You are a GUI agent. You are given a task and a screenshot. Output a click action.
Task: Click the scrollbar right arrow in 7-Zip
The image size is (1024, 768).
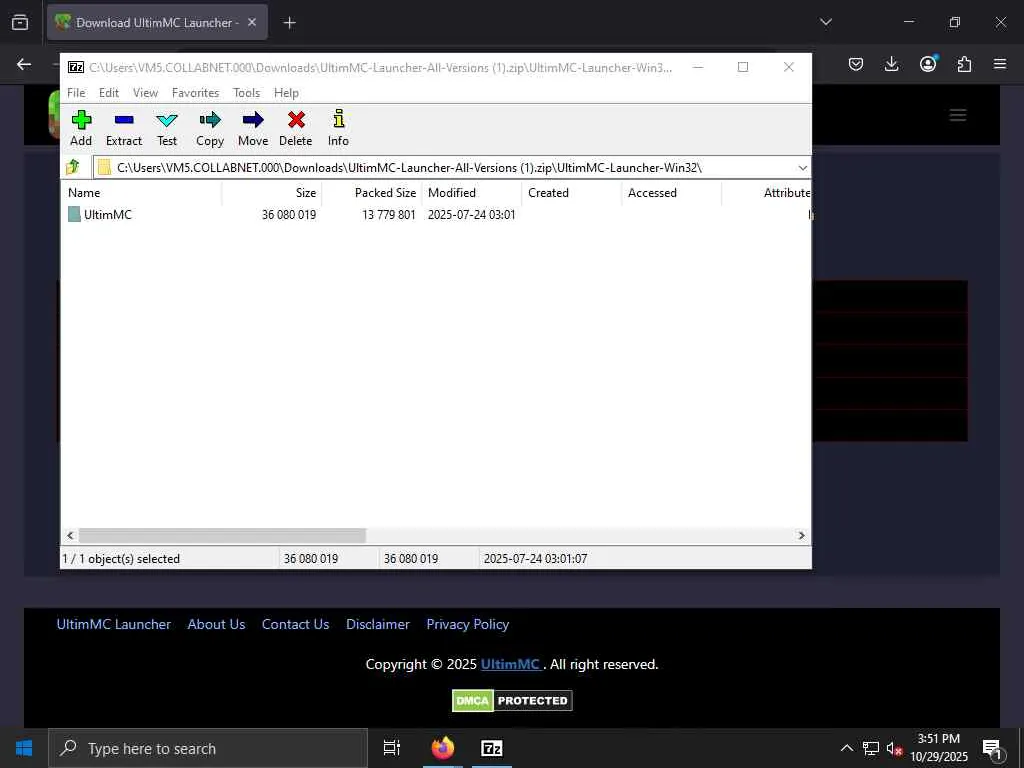[x=801, y=536]
